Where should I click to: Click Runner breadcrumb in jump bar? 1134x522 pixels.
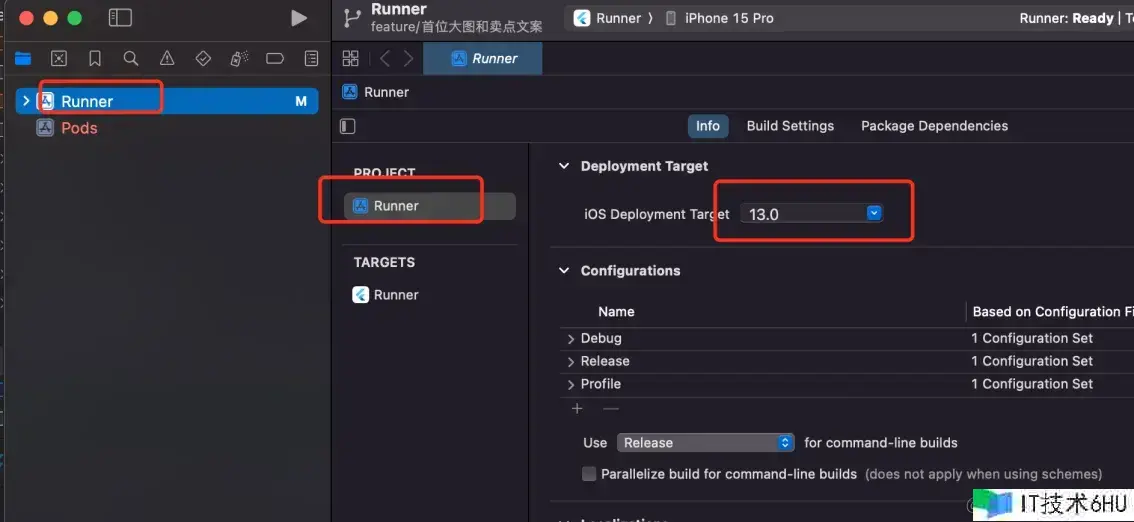click(376, 92)
